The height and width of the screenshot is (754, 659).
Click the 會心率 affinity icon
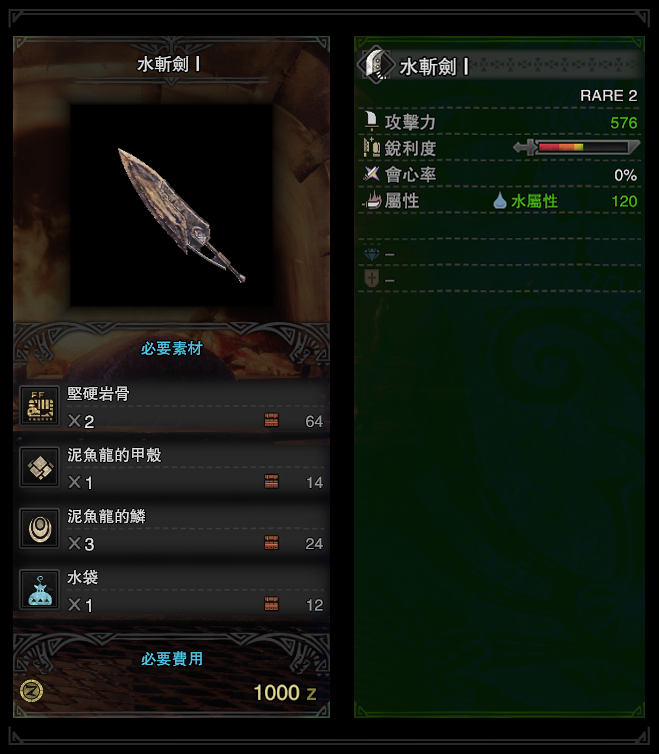coord(371,174)
